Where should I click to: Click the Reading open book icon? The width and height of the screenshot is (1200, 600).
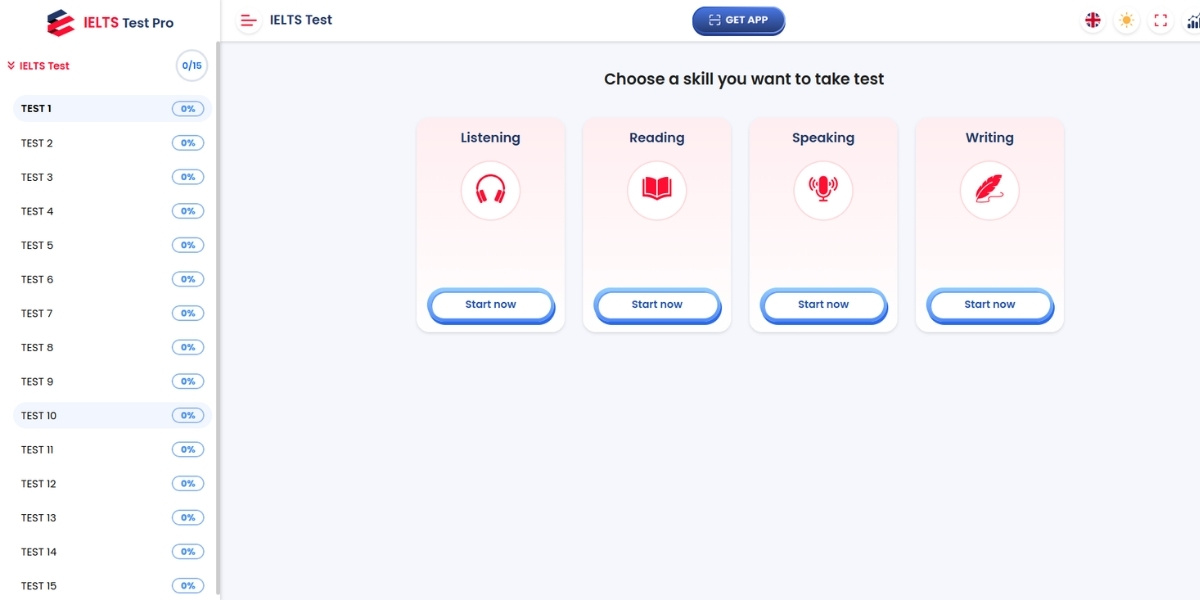point(657,190)
